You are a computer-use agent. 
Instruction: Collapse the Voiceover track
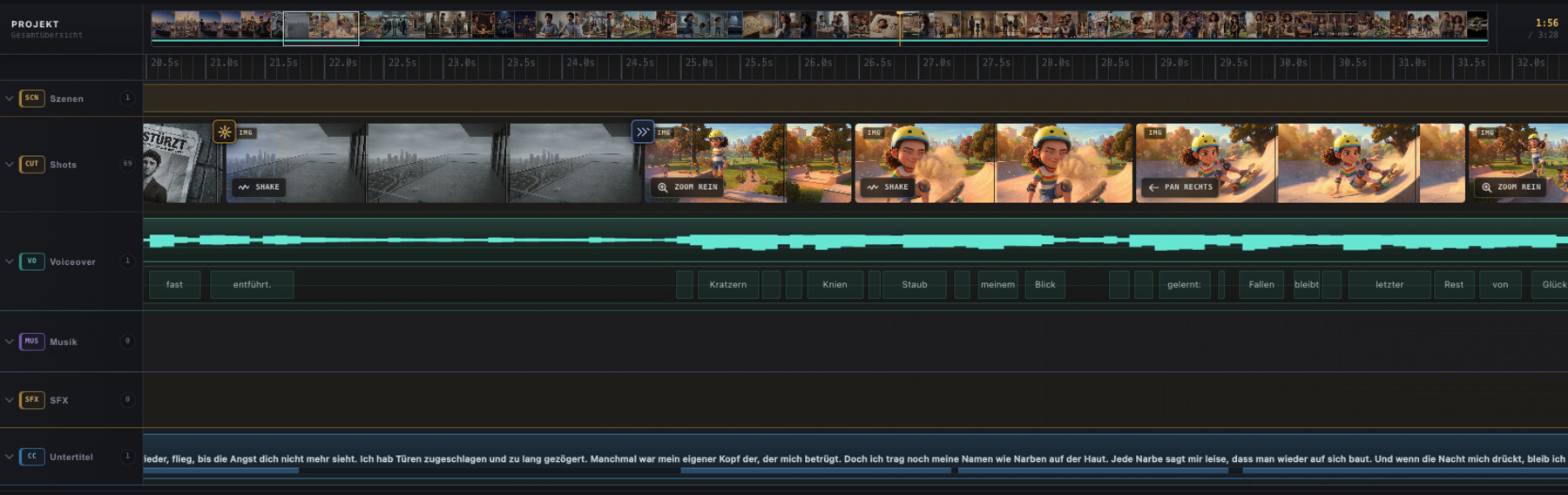pyautogui.click(x=10, y=261)
